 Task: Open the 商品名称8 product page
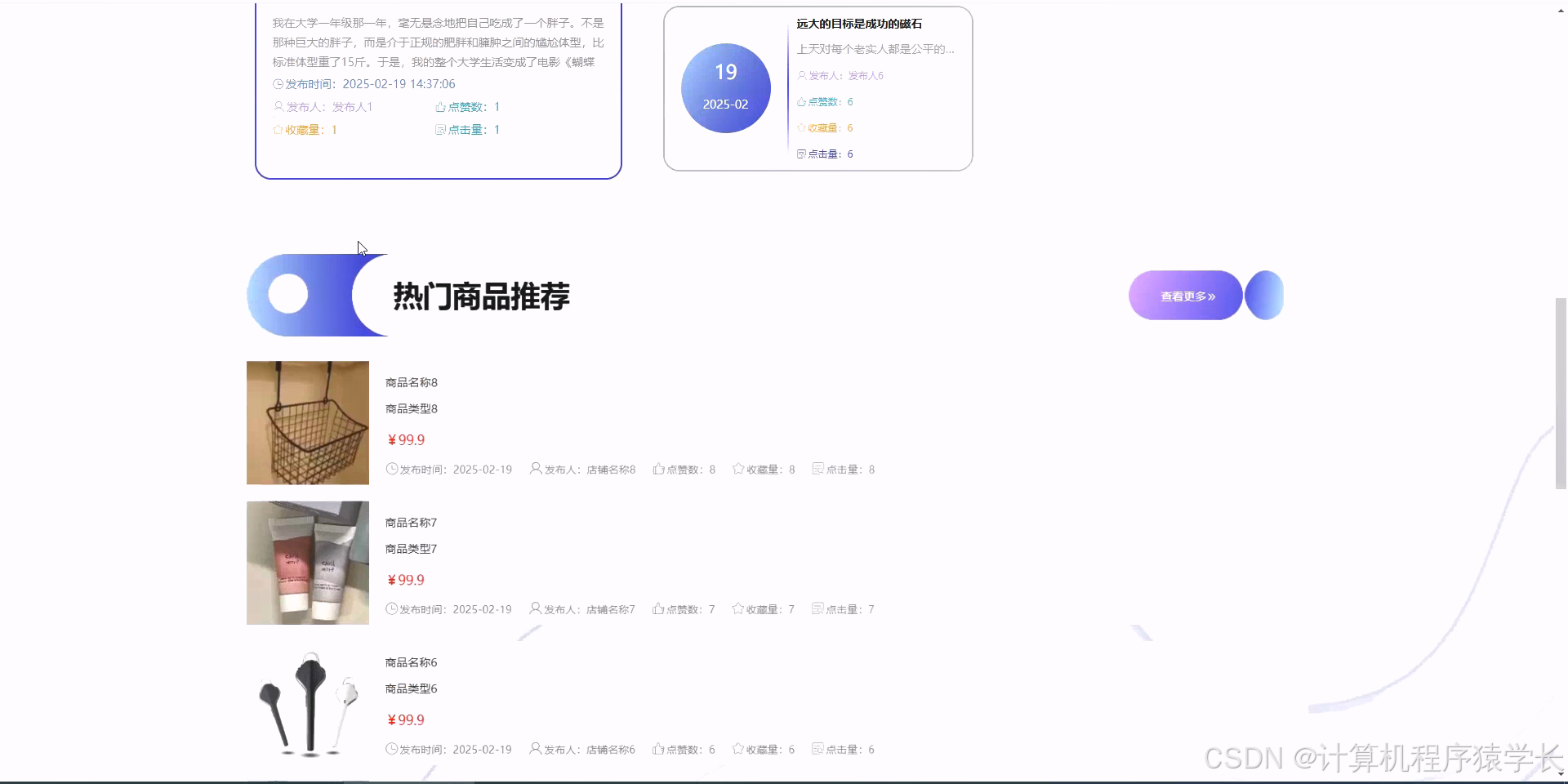[x=409, y=382]
